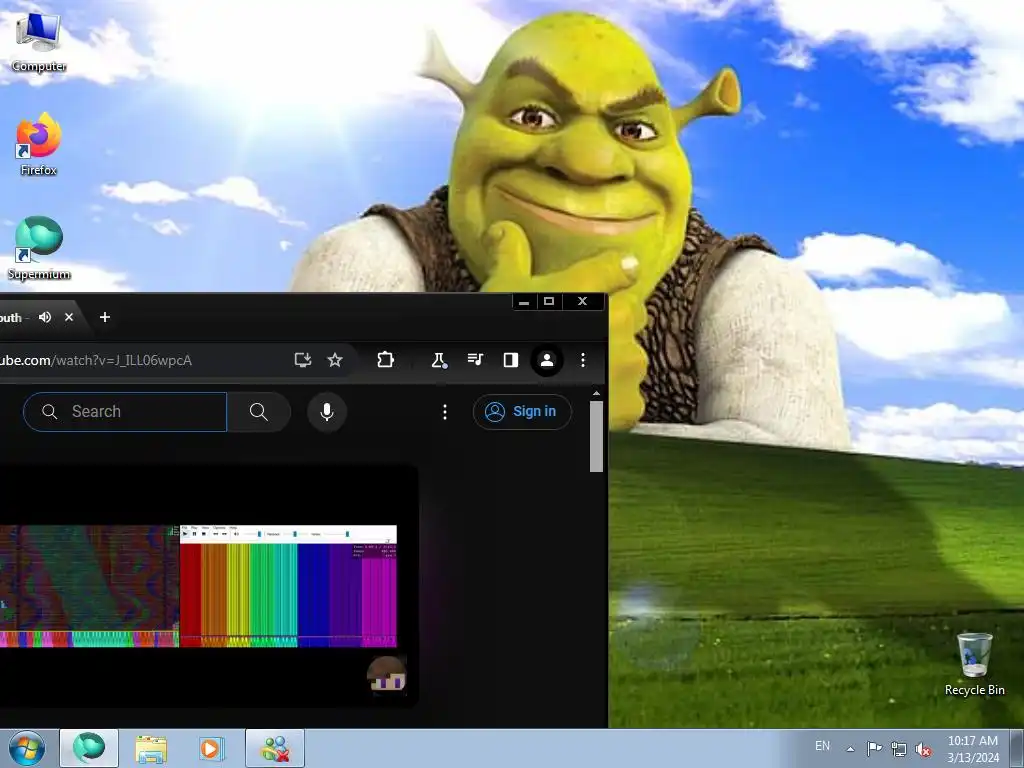This screenshot has width=1024, height=768.
Task: Click the Show desktop button
Action: 1017,748
